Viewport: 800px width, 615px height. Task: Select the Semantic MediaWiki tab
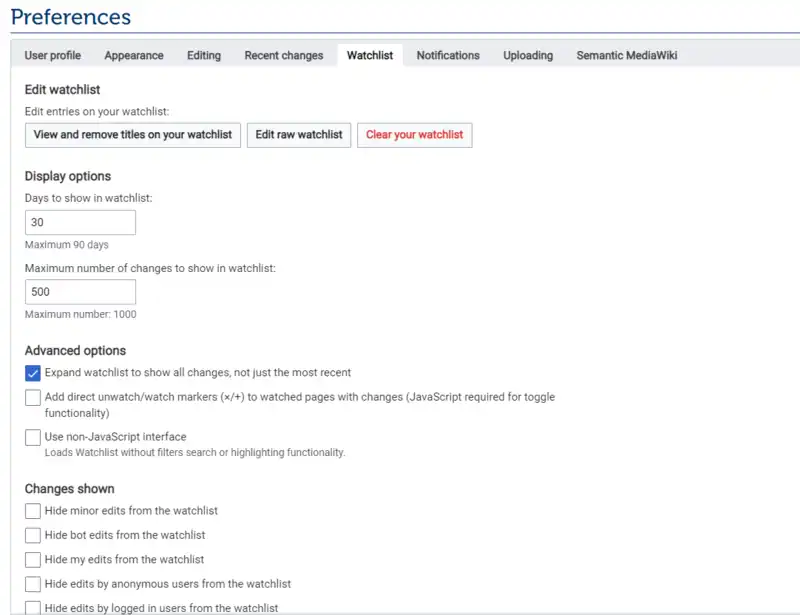pyautogui.click(x=625, y=55)
